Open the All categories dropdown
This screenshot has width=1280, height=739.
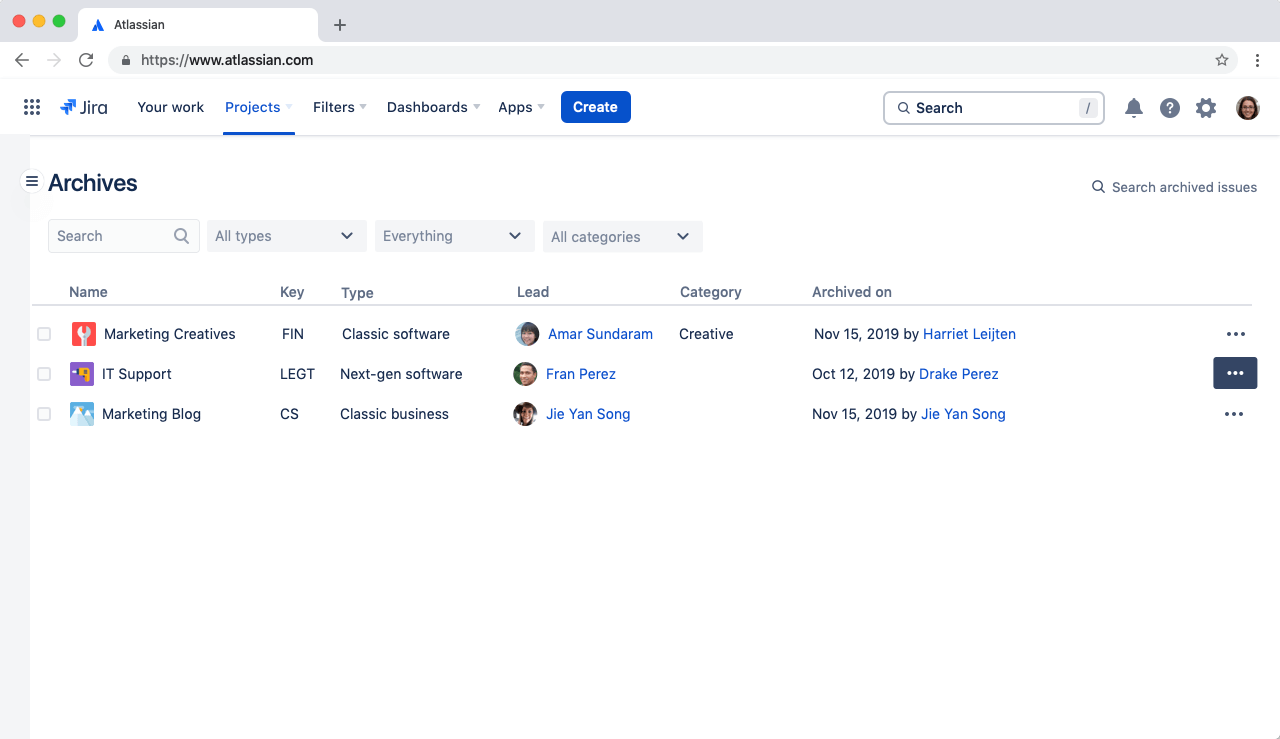coord(622,236)
